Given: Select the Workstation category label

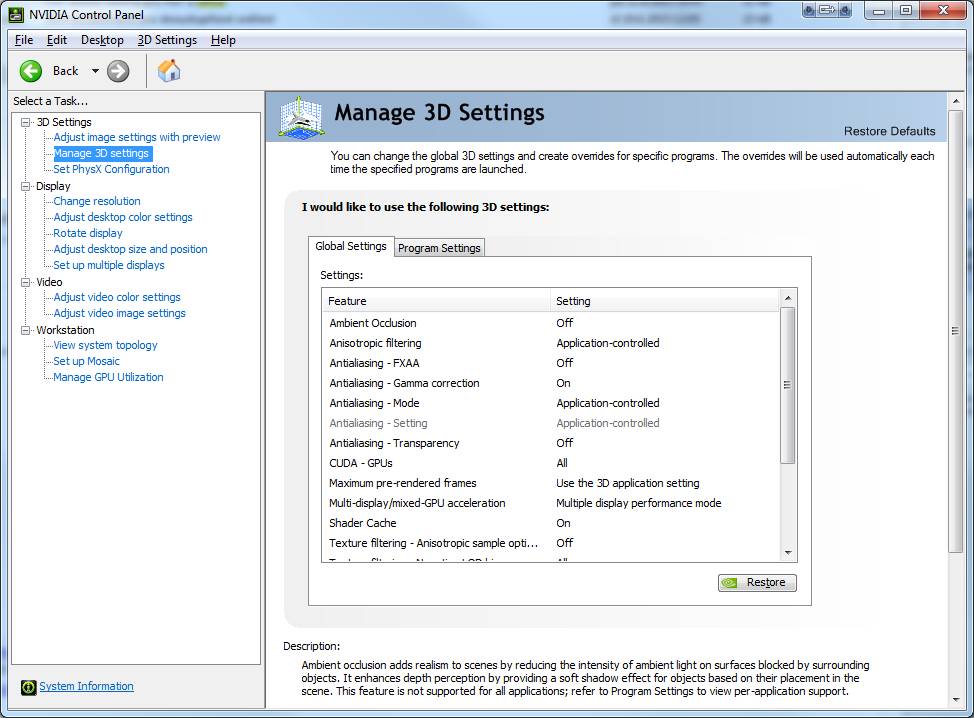Looking at the screenshot, I should 65,330.
